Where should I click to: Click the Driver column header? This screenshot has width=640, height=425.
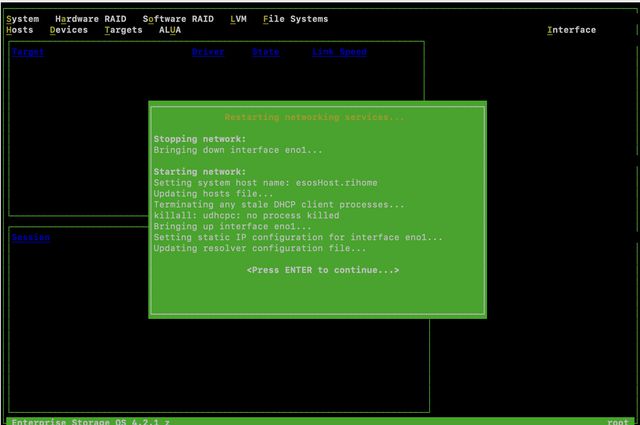click(x=208, y=52)
